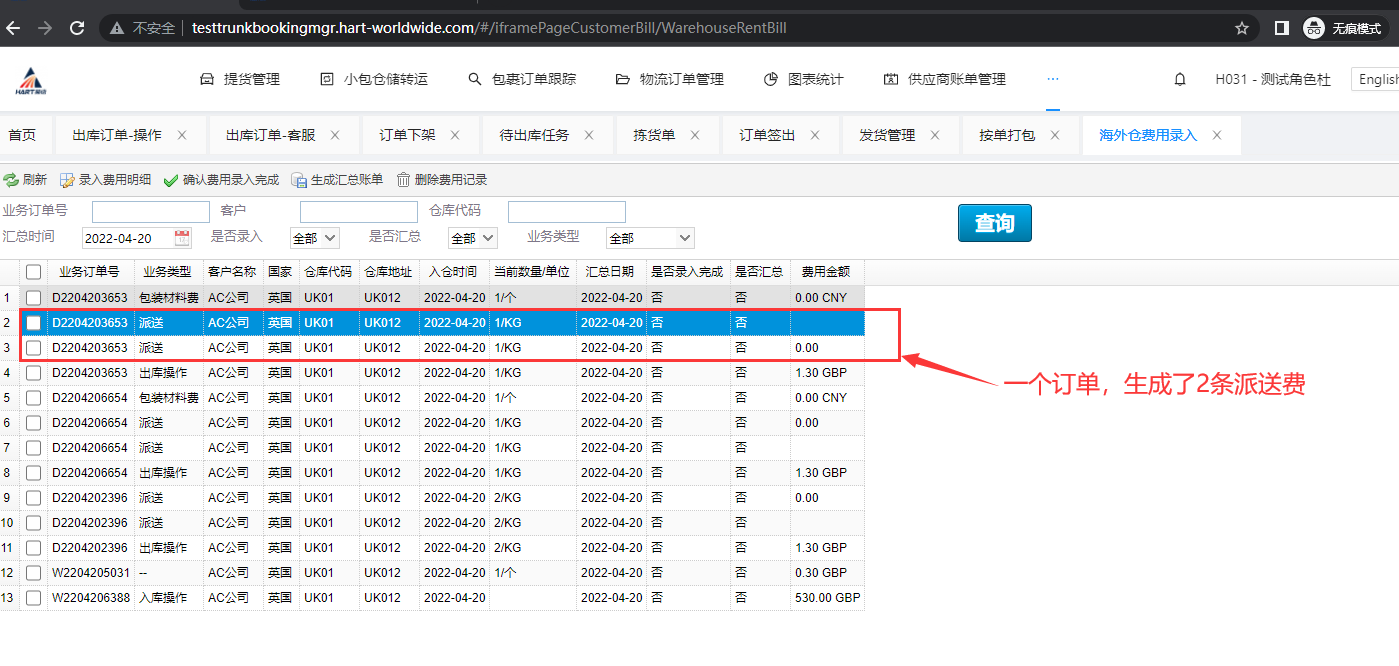The height and width of the screenshot is (666, 1399).
Task: Check the checkbox for row 1 包装材料费
Action: click(x=34, y=298)
